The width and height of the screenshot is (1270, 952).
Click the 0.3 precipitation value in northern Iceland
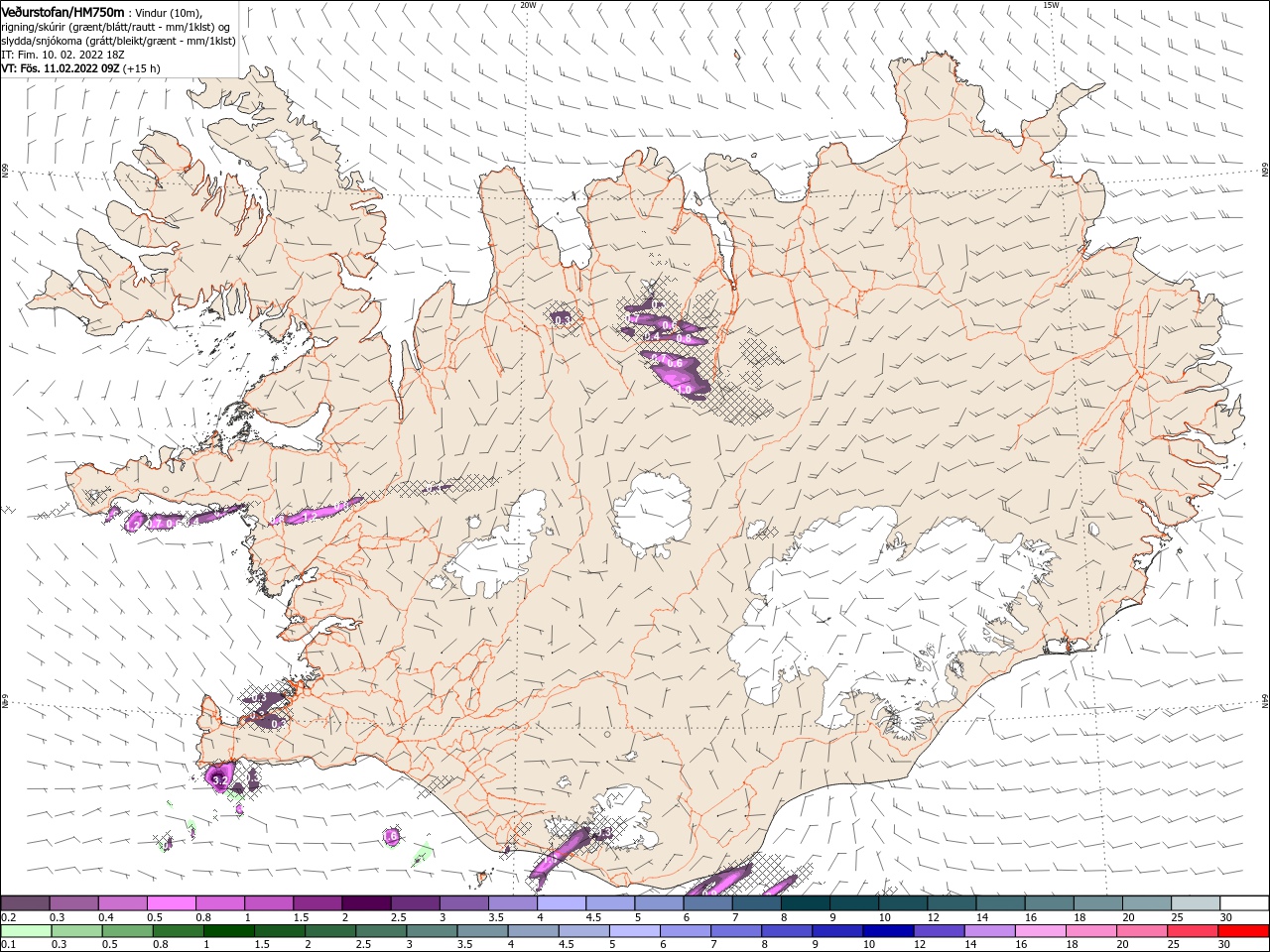pos(563,319)
